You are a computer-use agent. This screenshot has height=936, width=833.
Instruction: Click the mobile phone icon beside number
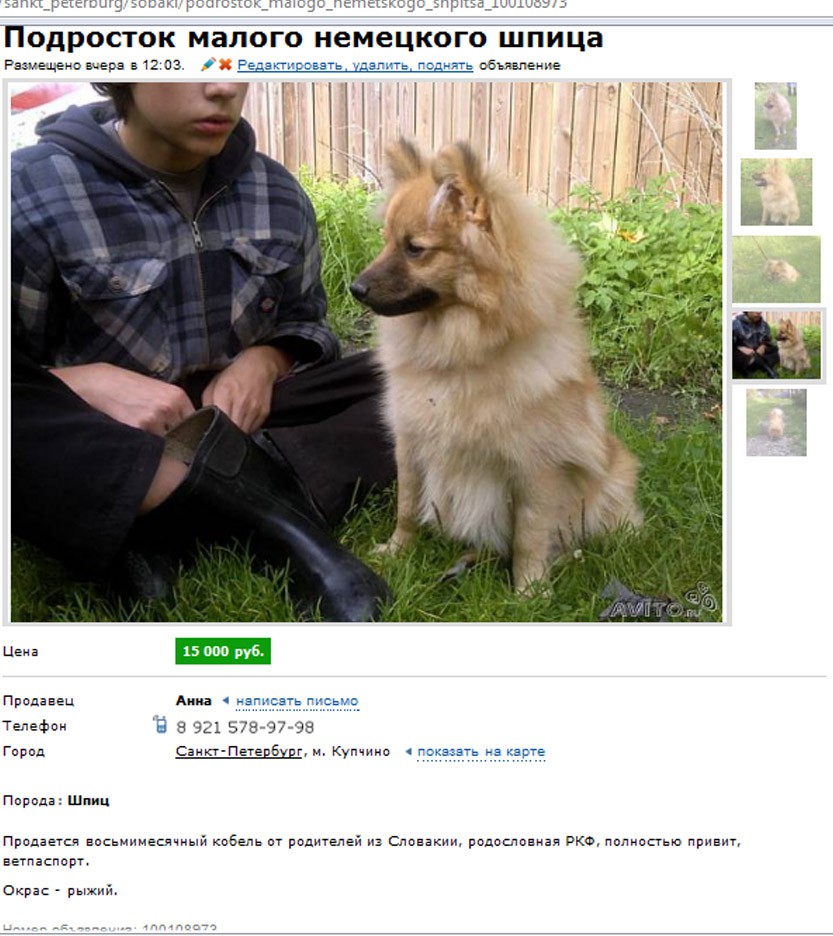[160, 724]
